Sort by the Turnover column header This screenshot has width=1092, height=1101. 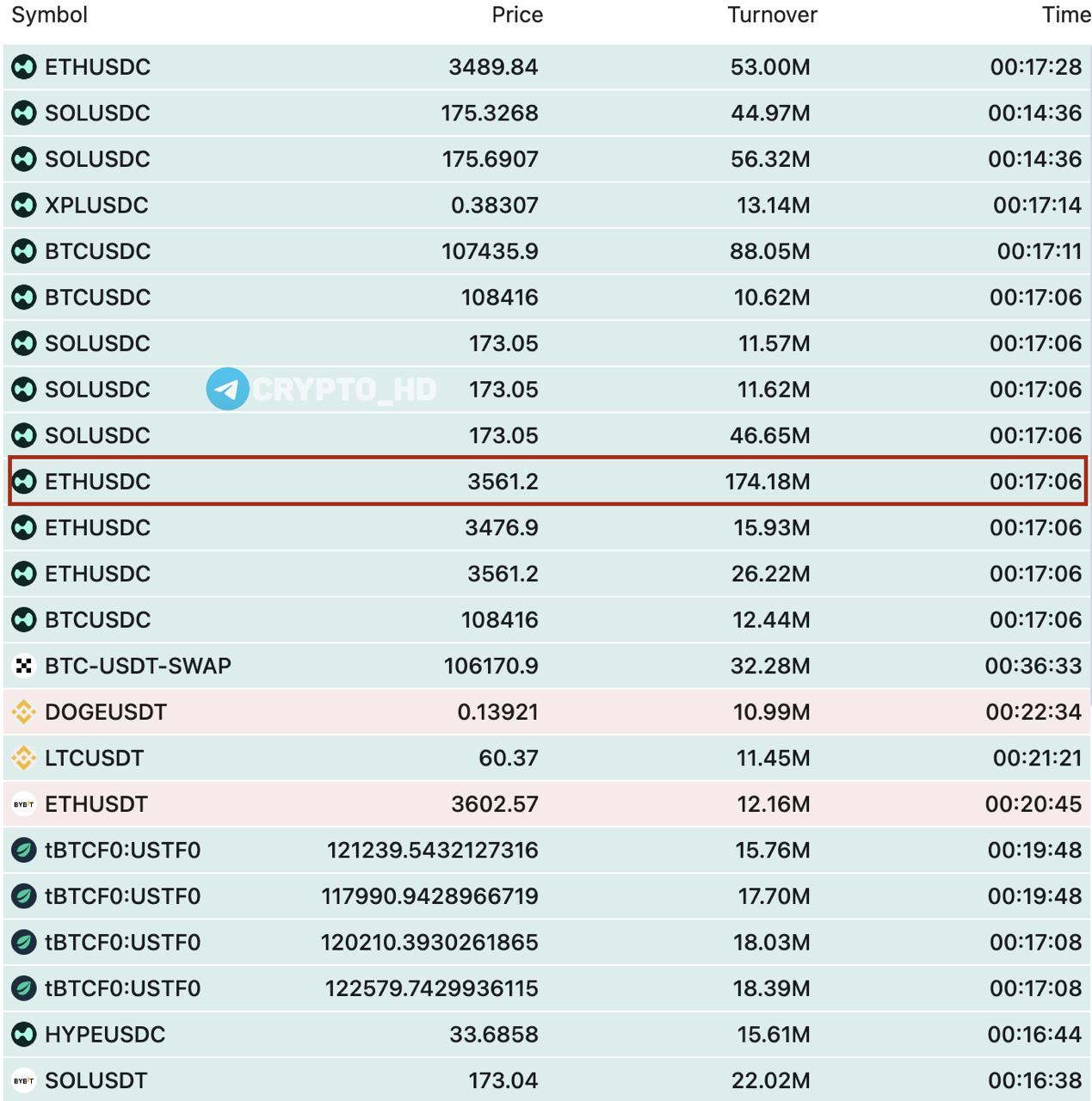(x=772, y=15)
